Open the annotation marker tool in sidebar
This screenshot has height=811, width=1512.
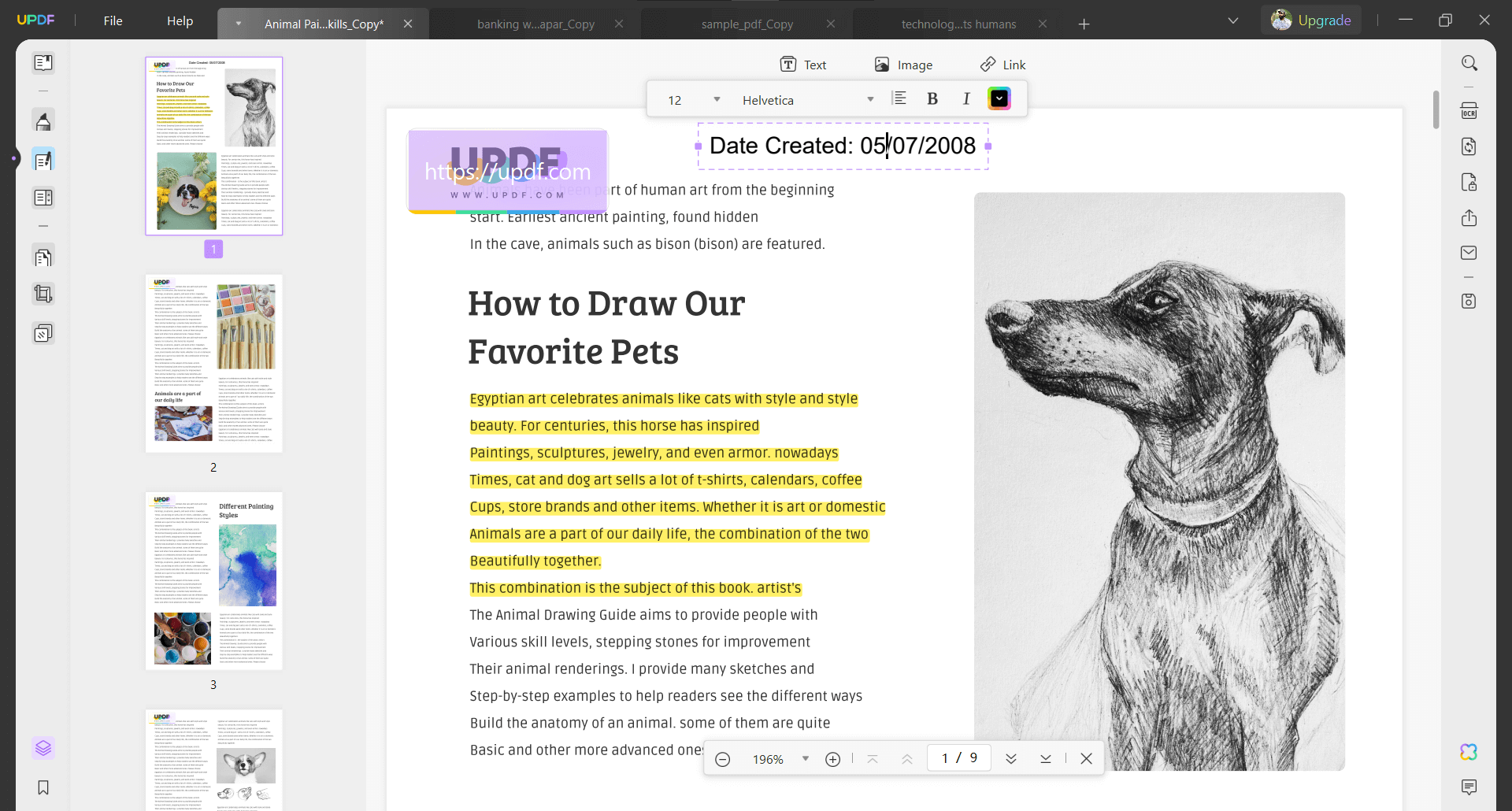point(43,120)
